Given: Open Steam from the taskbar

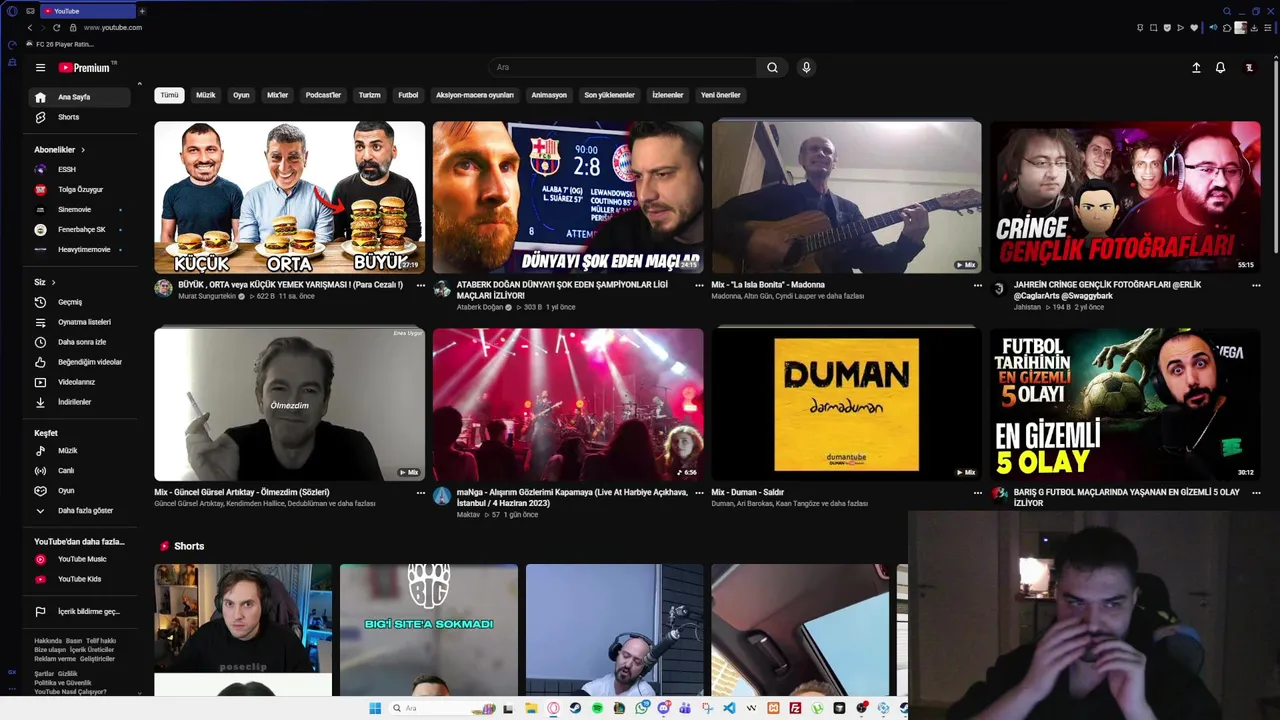Looking at the screenshot, I should (x=575, y=708).
